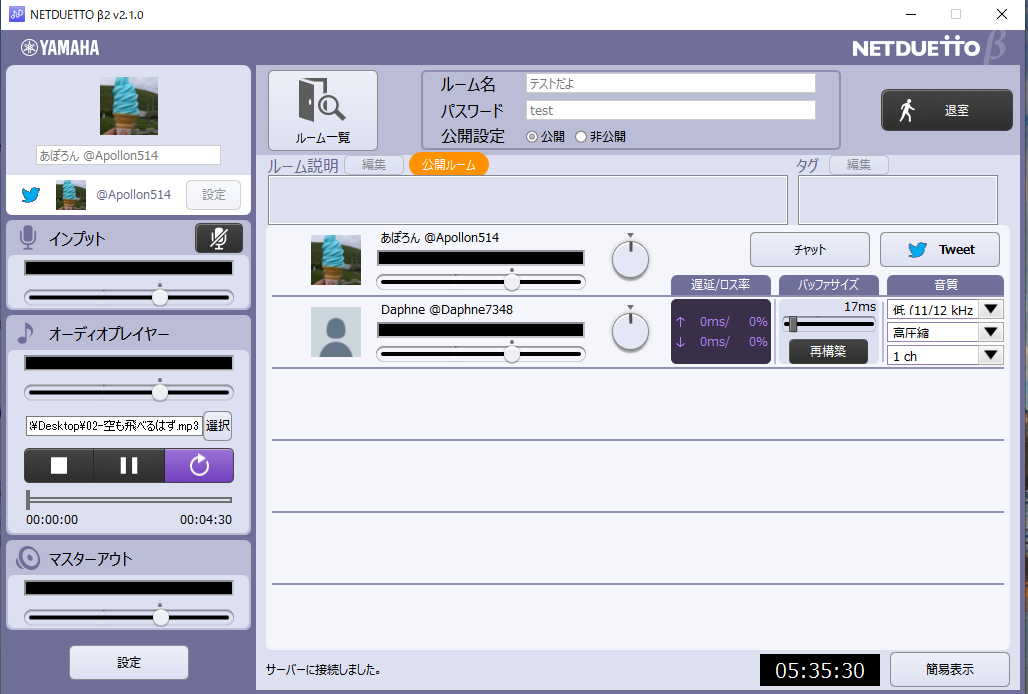Click the small ice cream Twitter avatar
This screenshot has height=694, width=1028.
(71, 195)
